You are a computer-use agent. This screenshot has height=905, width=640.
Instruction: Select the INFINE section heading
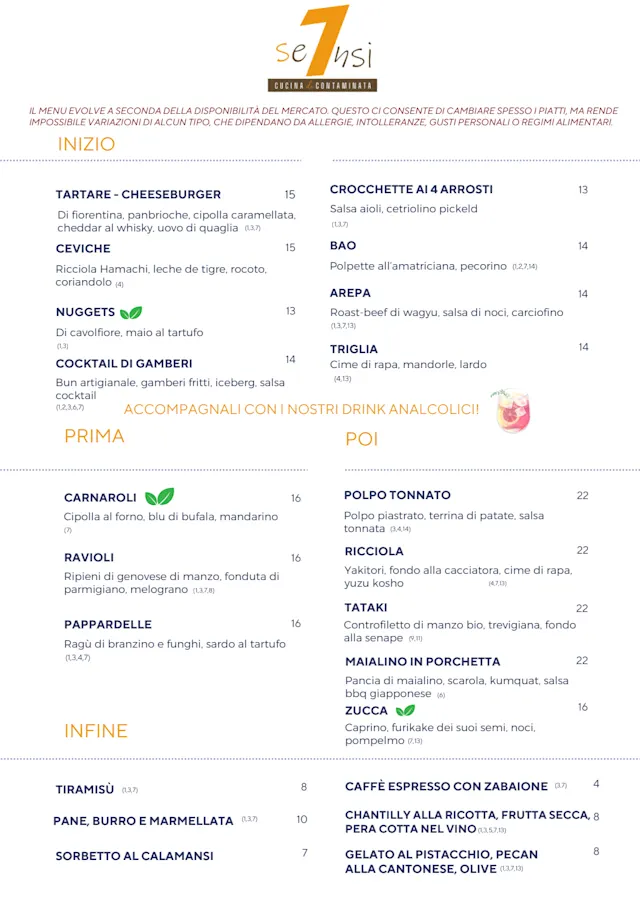tap(96, 731)
